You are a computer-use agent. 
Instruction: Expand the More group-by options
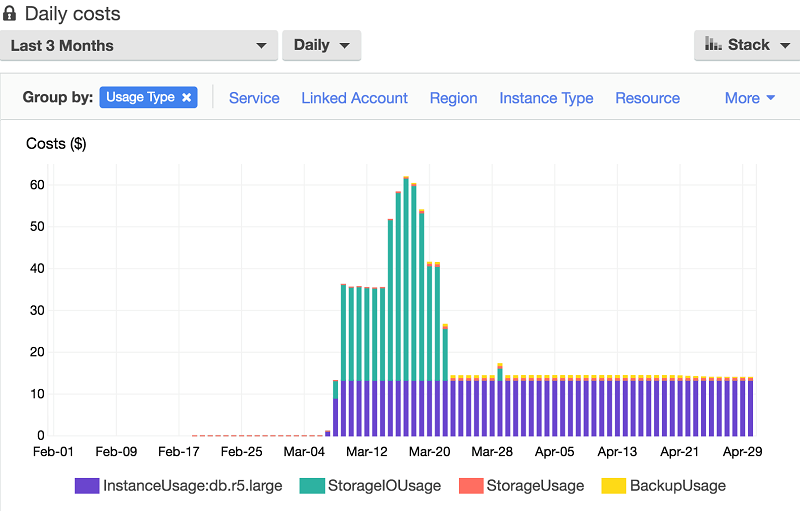(x=749, y=98)
